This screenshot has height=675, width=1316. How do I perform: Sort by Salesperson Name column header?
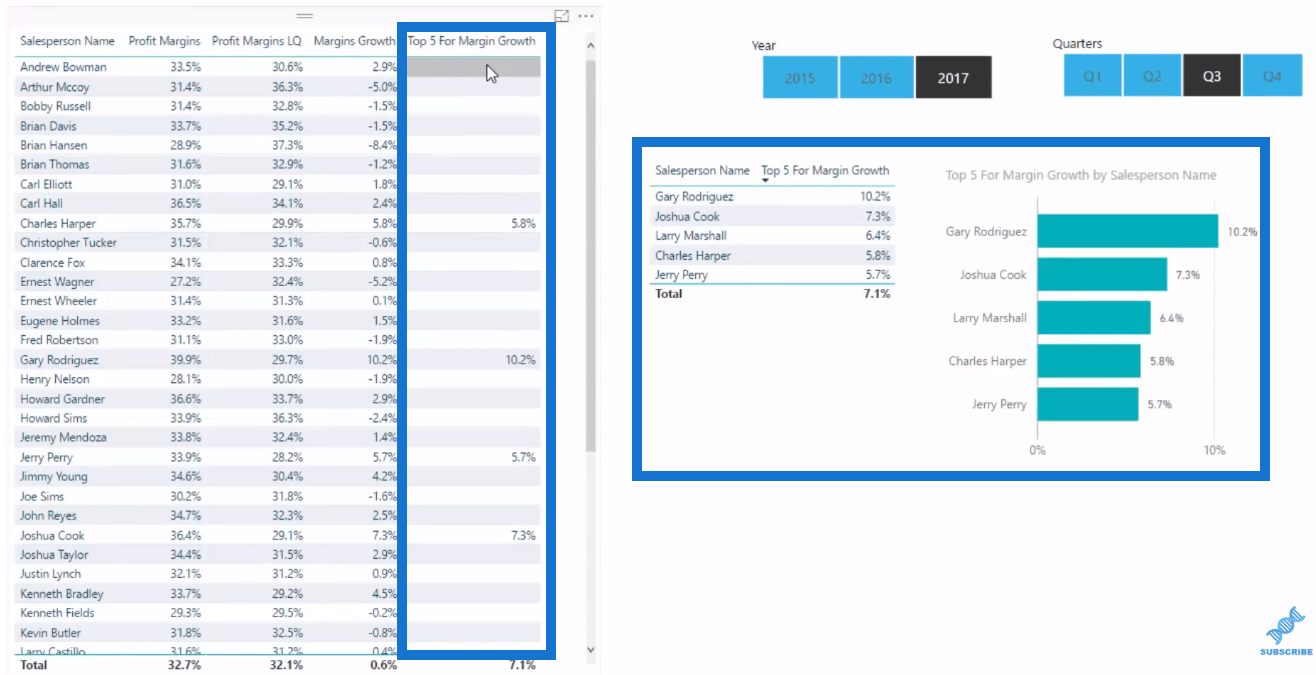click(x=67, y=41)
